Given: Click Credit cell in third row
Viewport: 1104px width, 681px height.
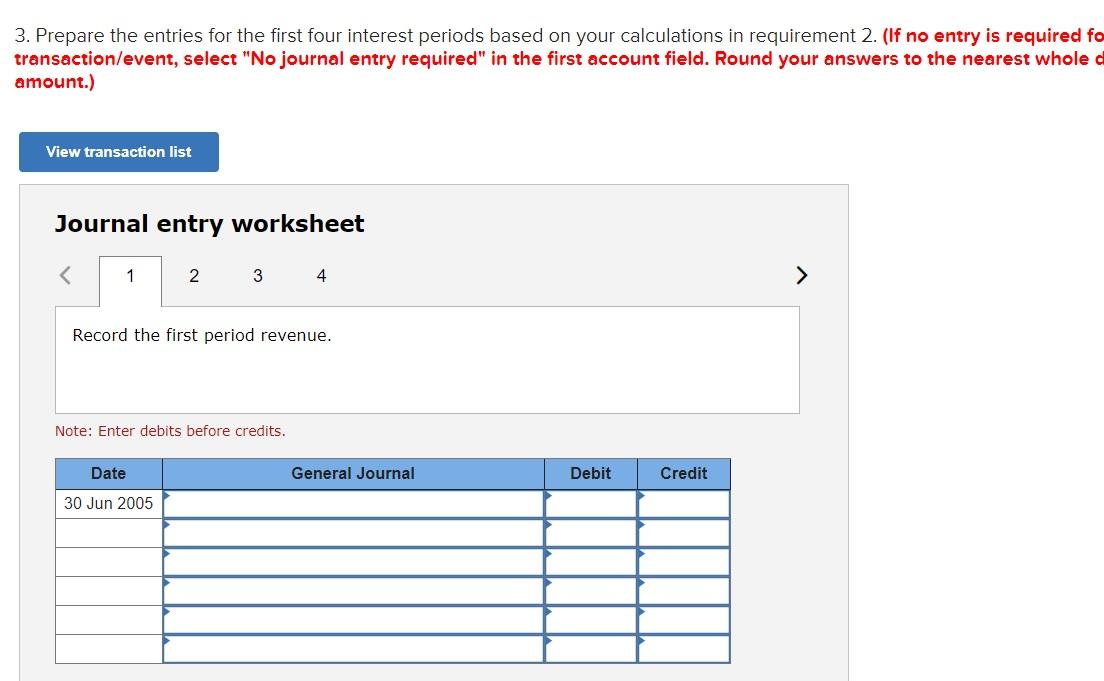Looking at the screenshot, I should point(684,562).
